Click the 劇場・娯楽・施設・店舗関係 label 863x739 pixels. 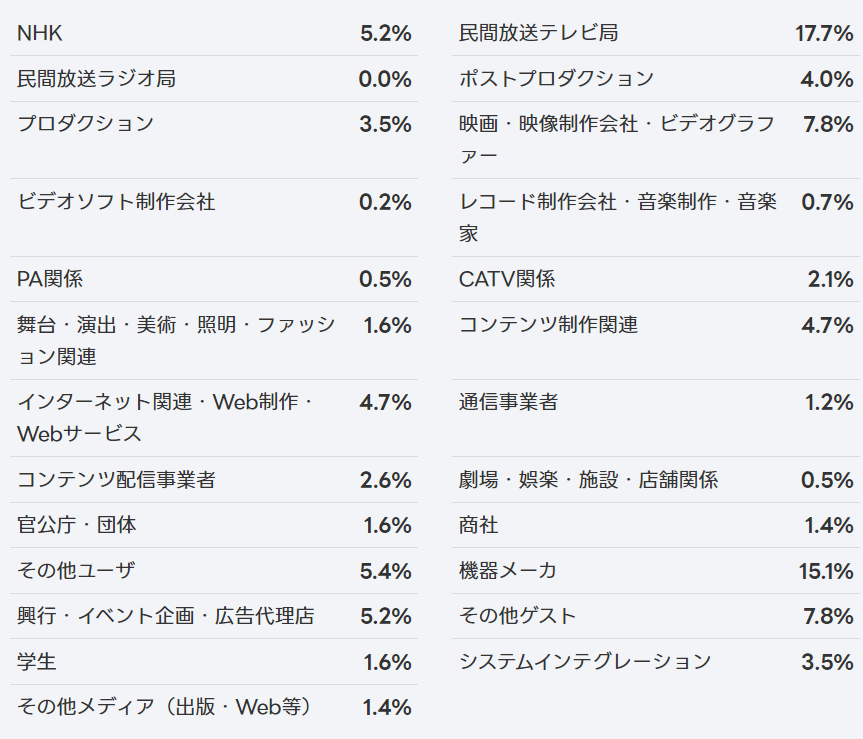point(588,480)
